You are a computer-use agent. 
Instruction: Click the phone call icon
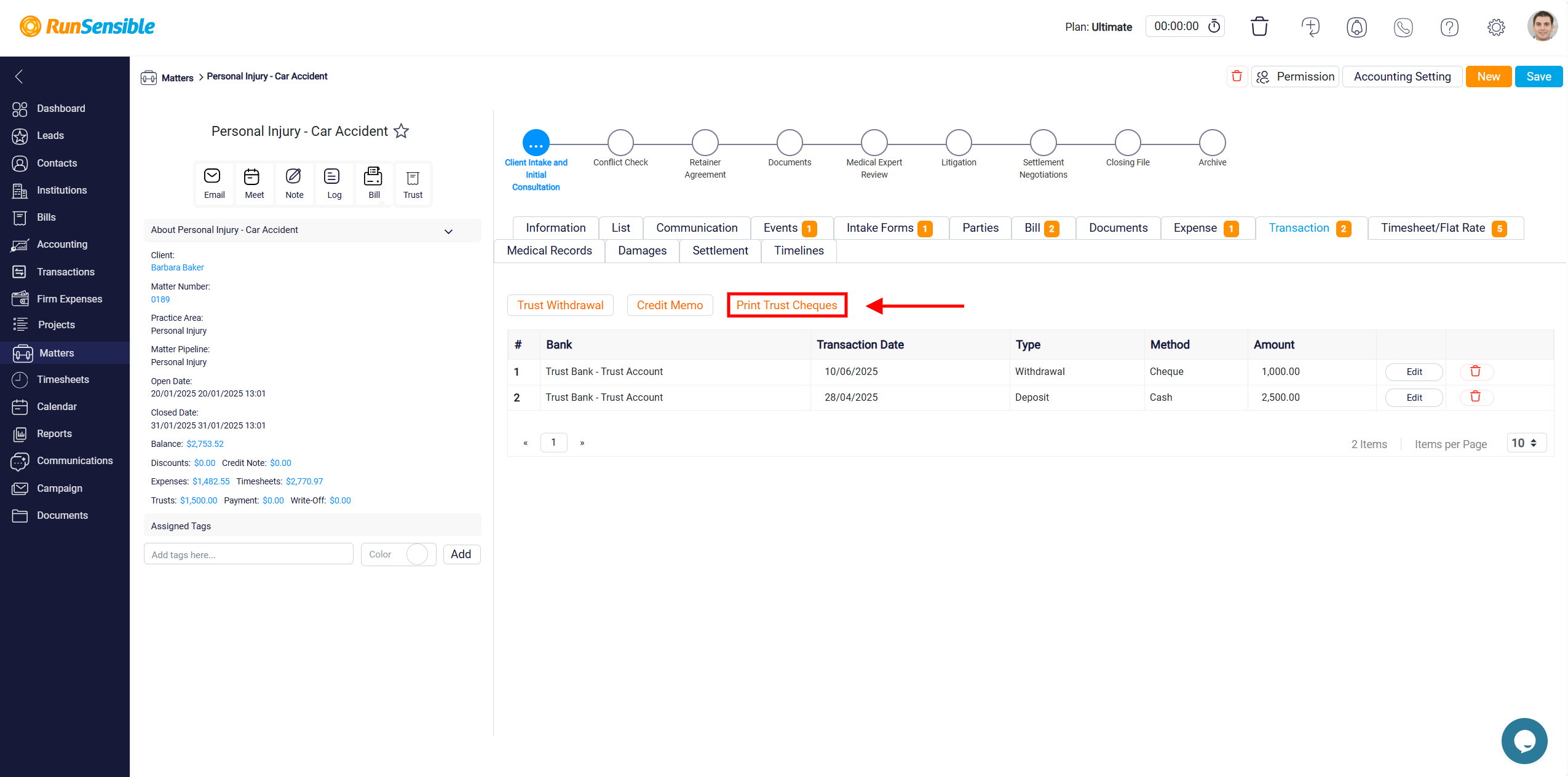pos(1403,27)
